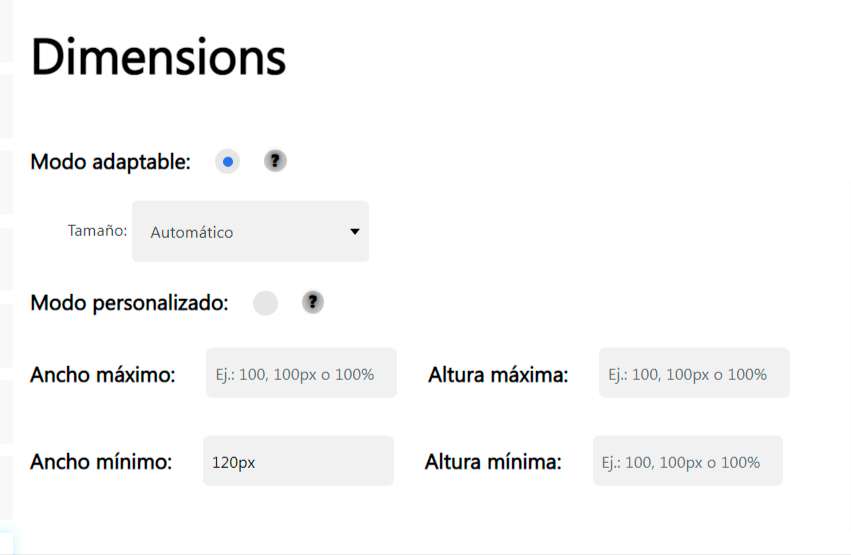Open the Tamaño dropdown set to Automático
This screenshot has height=555, width=851.
(x=250, y=232)
